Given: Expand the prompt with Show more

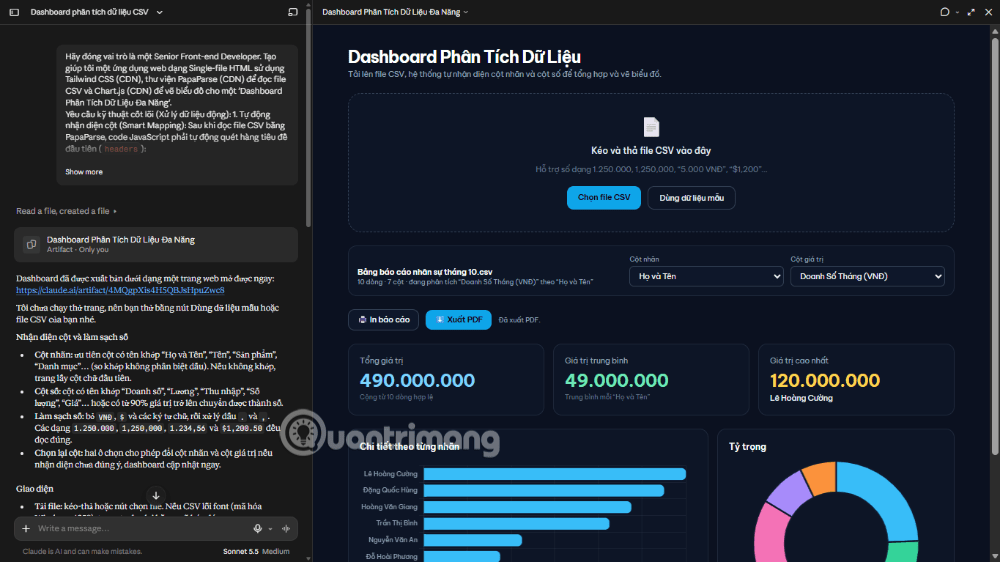Looking at the screenshot, I should [x=84, y=172].
